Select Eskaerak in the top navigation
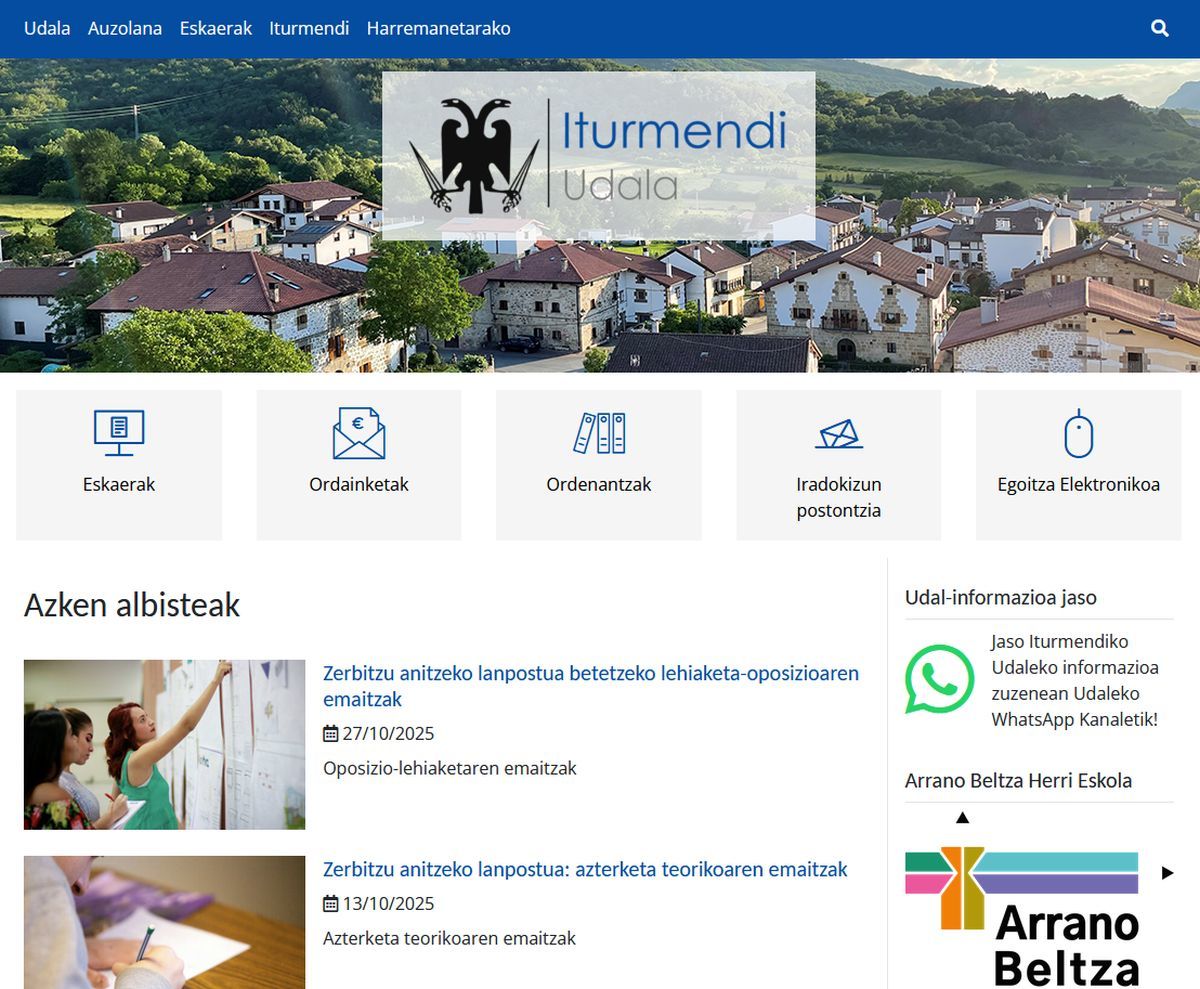The image size is (1200, 989). click(x=216, y=29)
